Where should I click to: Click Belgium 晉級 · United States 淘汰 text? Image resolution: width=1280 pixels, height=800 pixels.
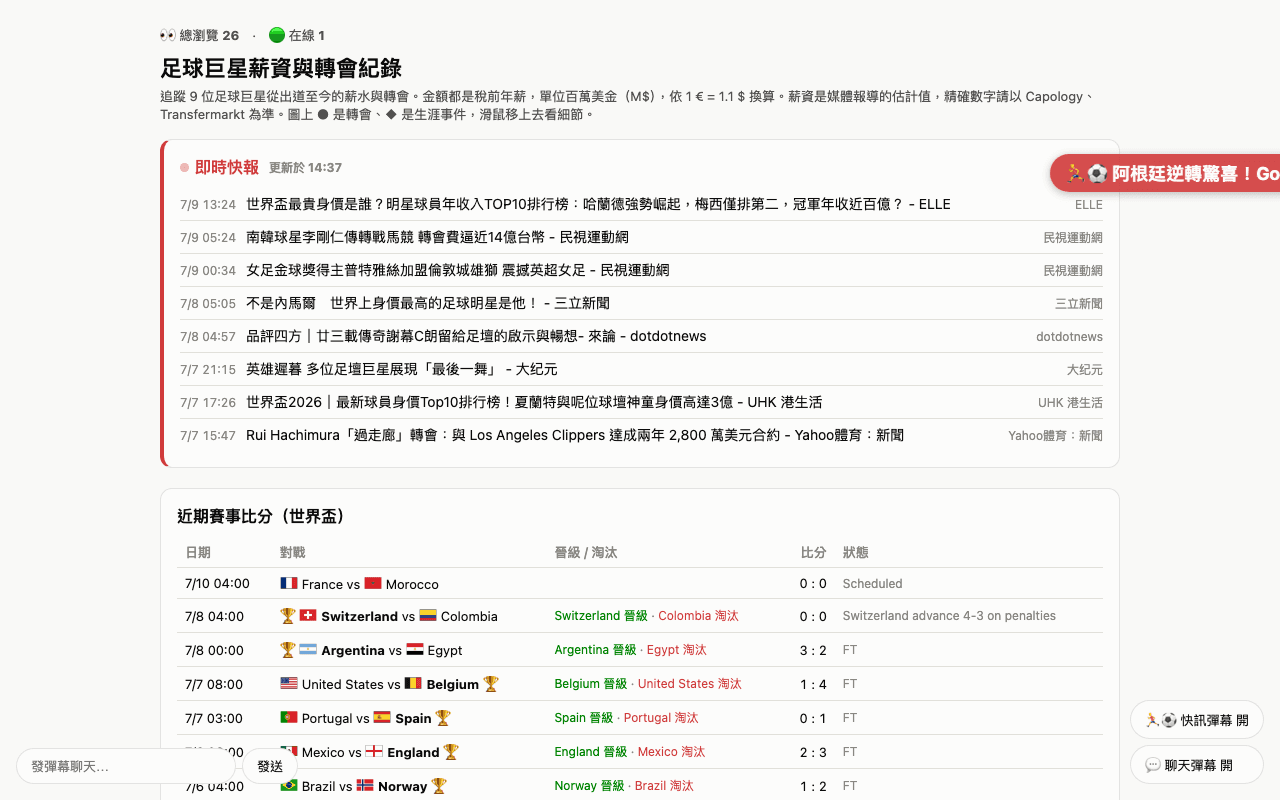click(648, 684)
